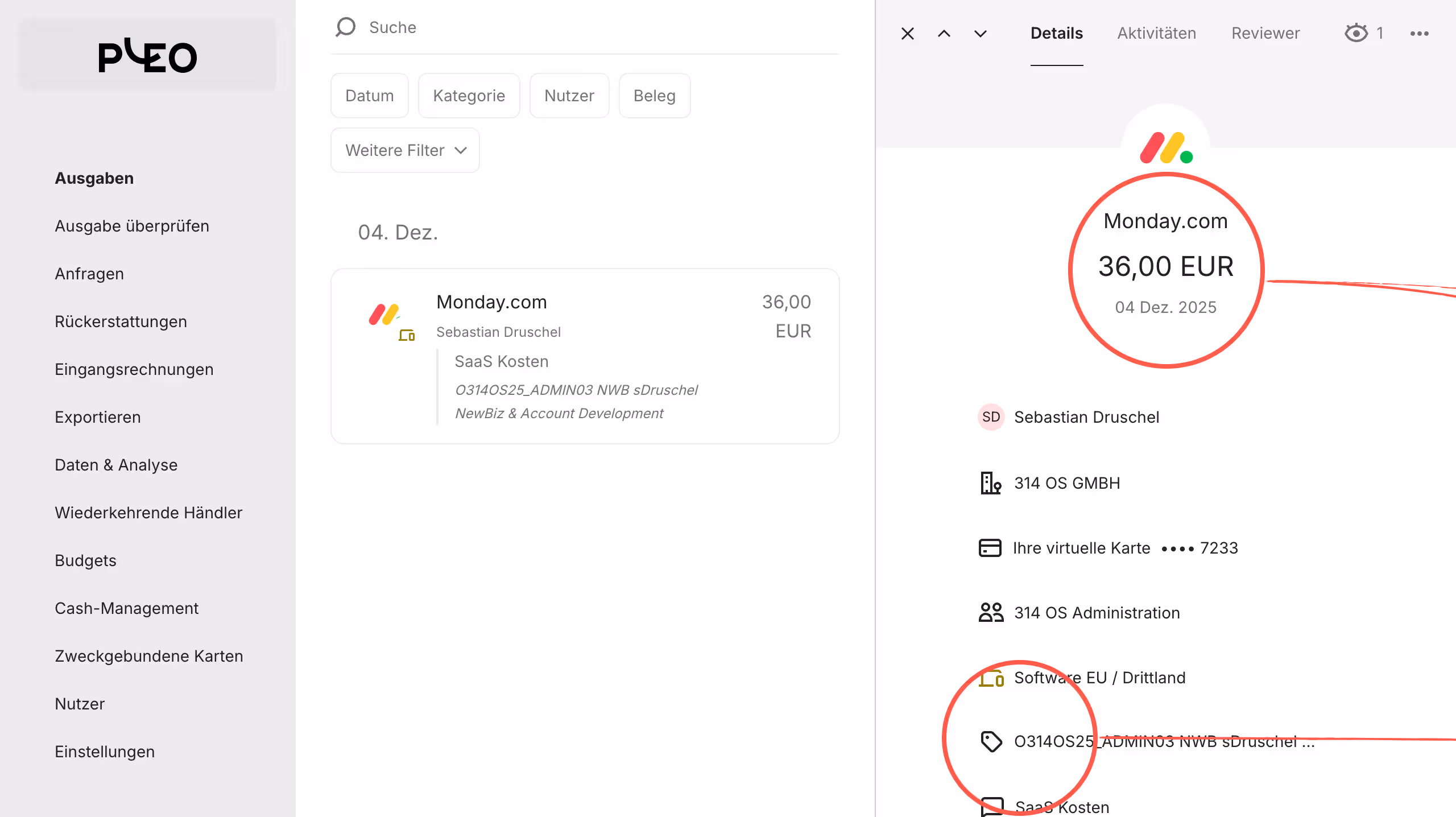Close the expense details panel
This screenshot has height=817, width=1456.
tap(908, 34)
